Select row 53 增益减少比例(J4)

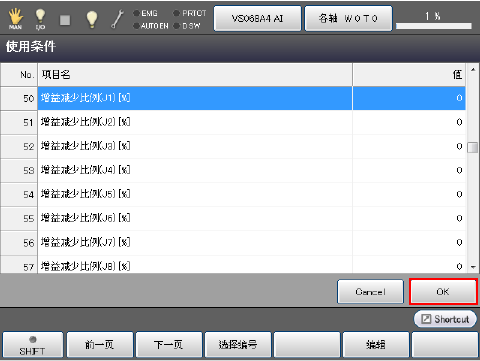pyautogui.click(x=233, y=170)
